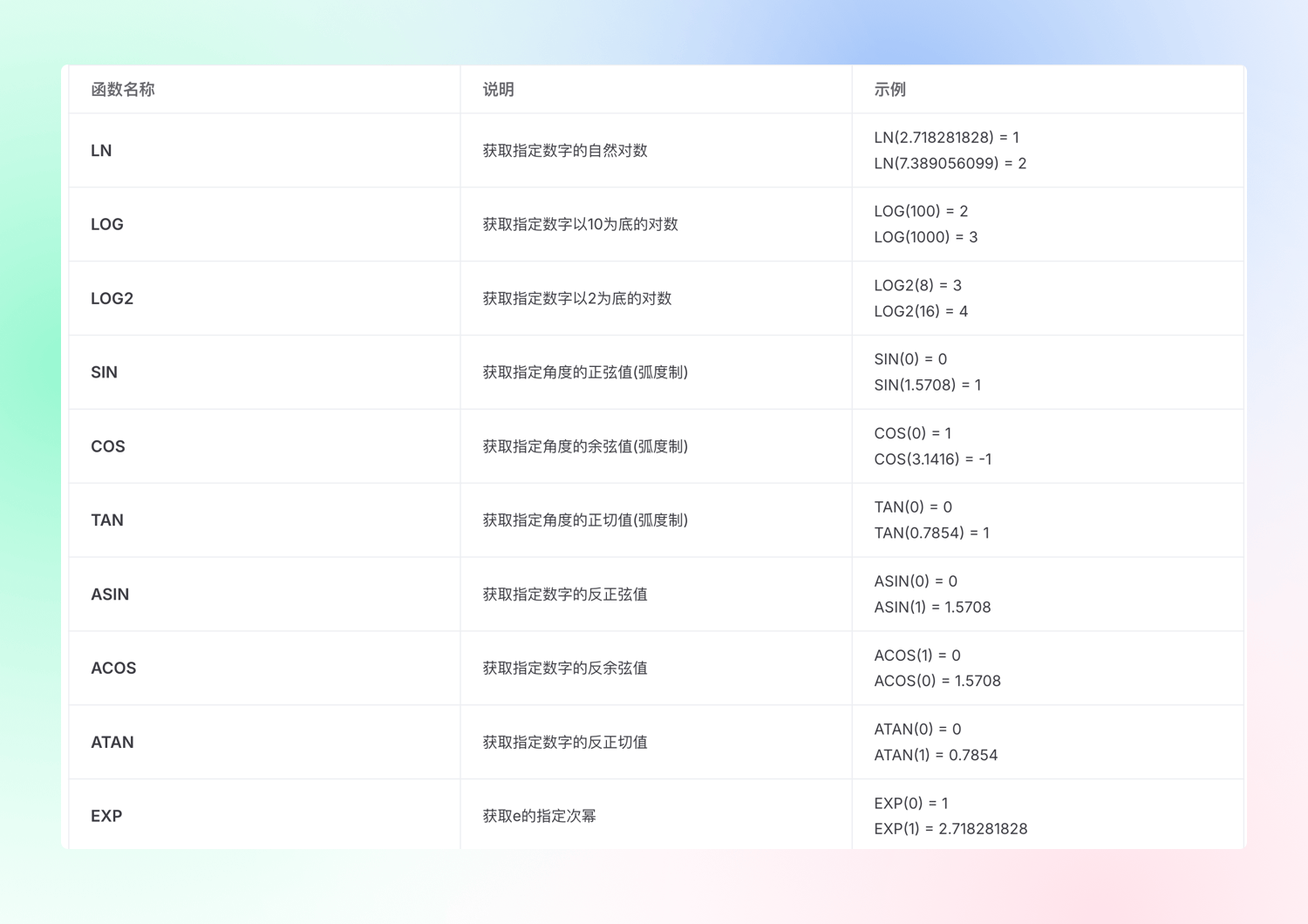
Task: Select the description 获取e的指定次幂
Action: click(x=539, y=817)
